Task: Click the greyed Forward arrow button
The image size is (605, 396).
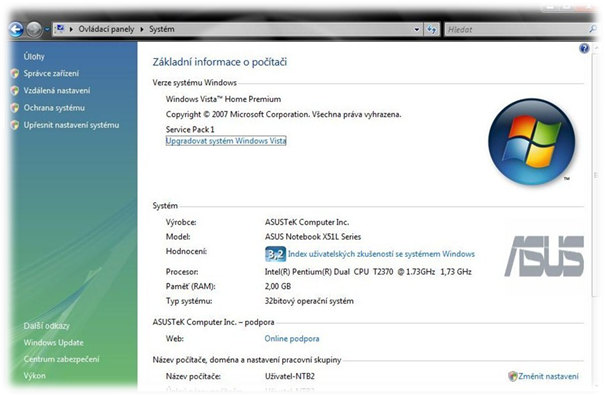Action: pos(34,29)
